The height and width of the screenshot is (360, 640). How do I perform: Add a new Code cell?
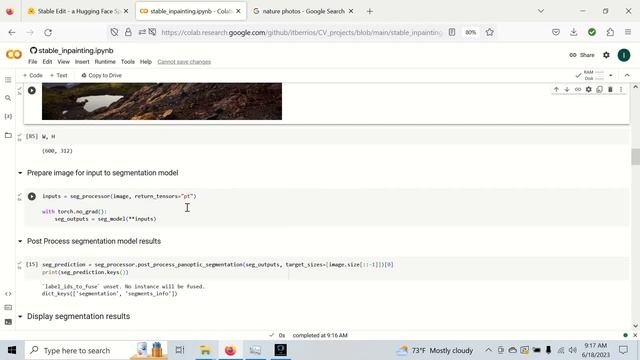(x=33, y=76)
